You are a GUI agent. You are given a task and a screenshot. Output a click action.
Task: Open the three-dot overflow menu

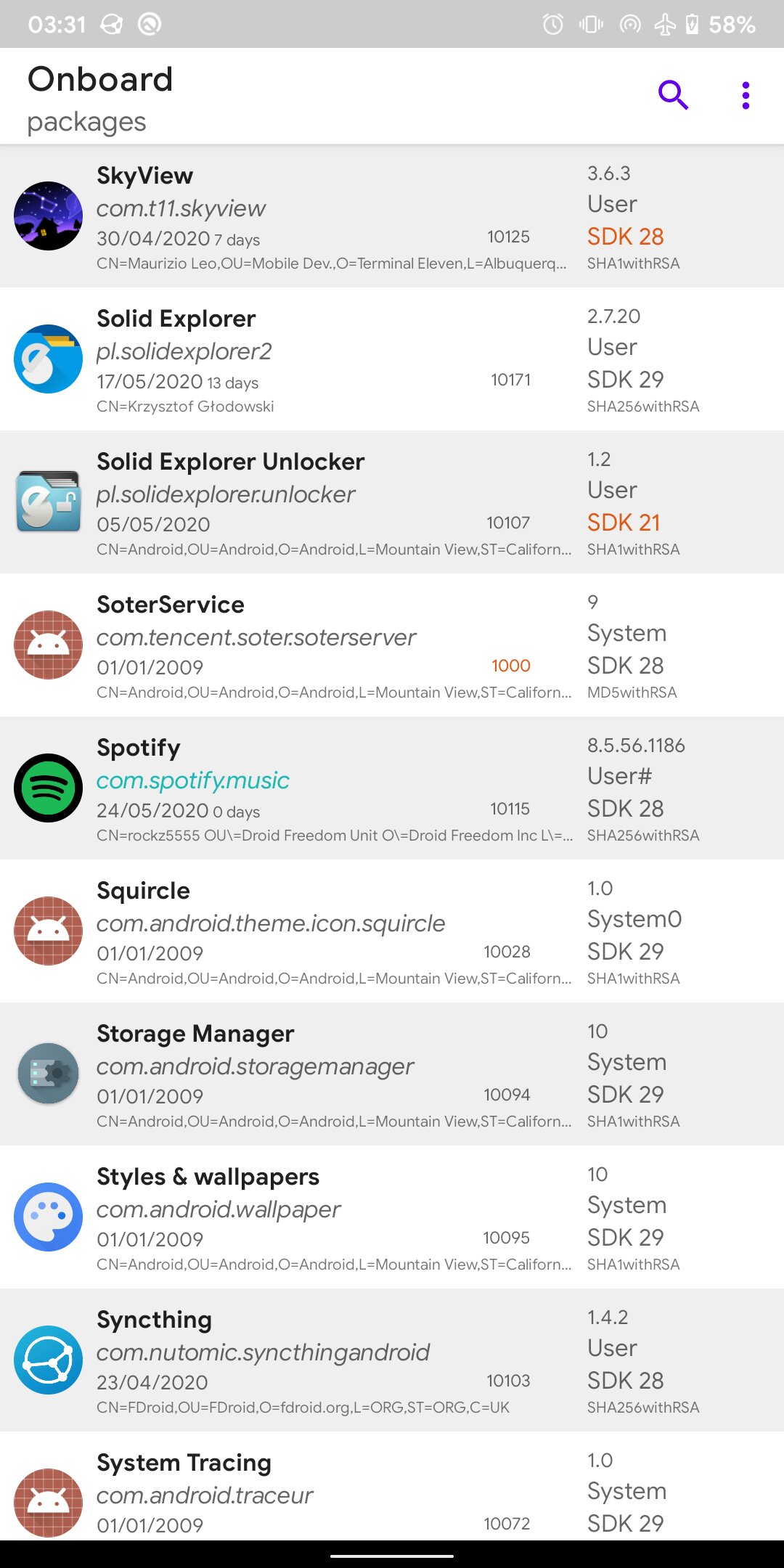(746, 95)
